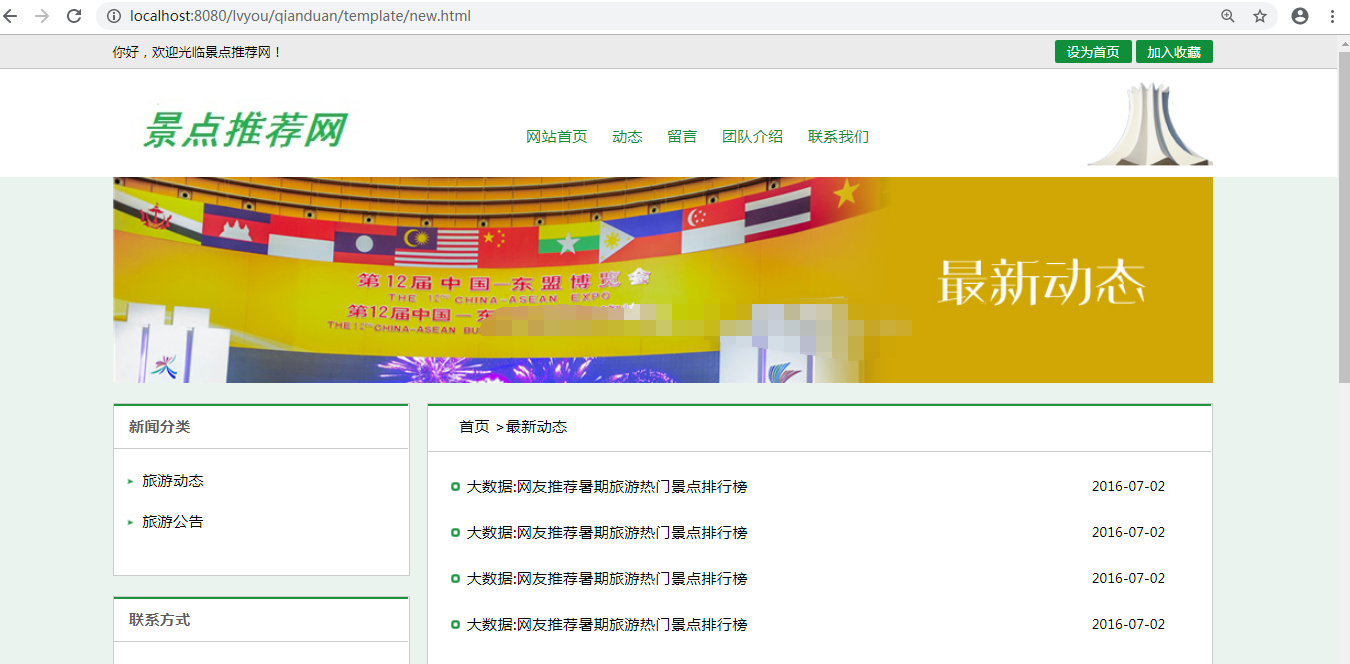Open the 网站首页 navigation item
The image size is (1350, 664).
[x=557, y=137]
